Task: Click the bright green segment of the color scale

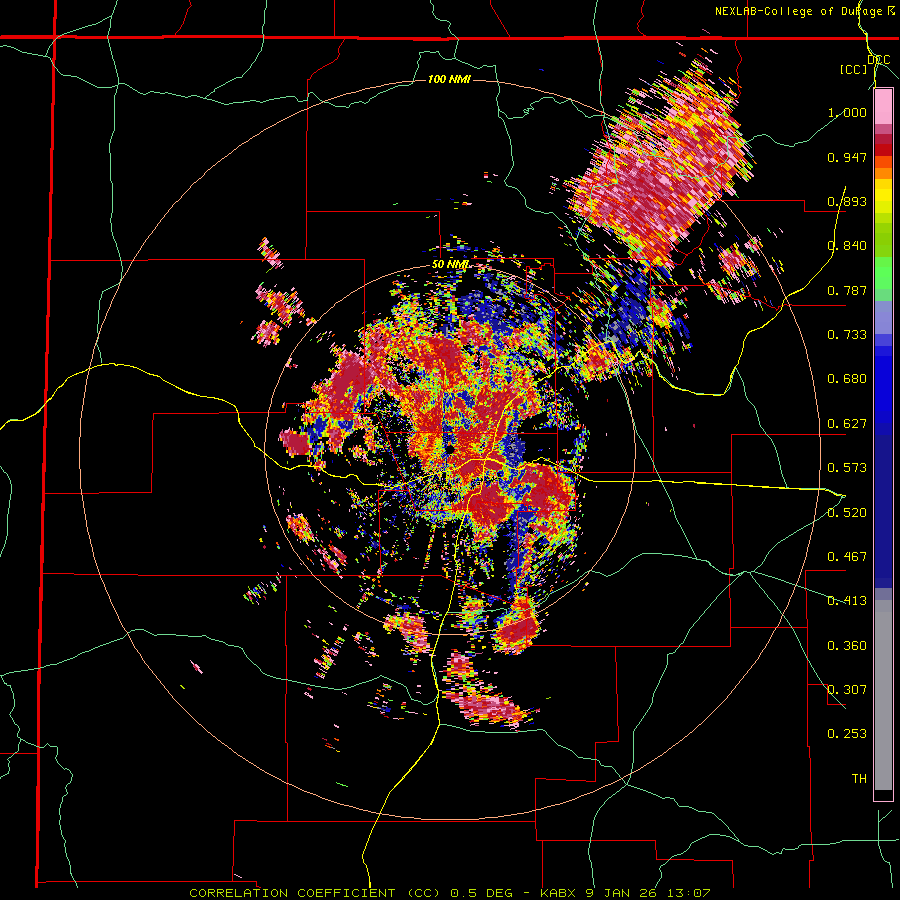Action: click(883, 272)
